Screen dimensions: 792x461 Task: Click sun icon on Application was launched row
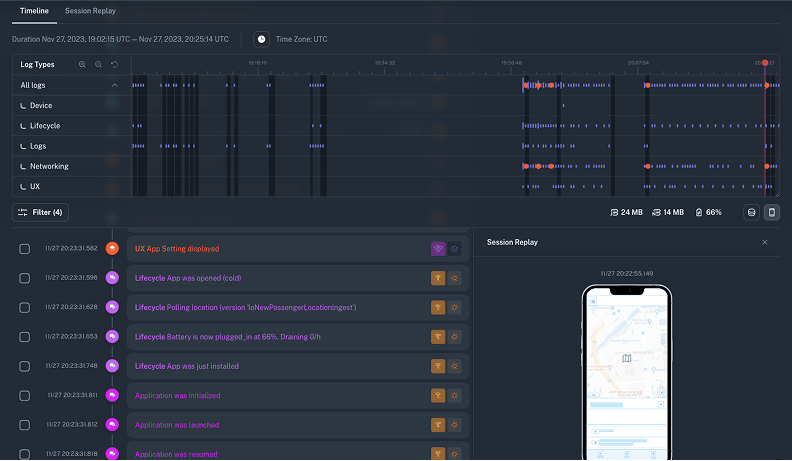455,425
